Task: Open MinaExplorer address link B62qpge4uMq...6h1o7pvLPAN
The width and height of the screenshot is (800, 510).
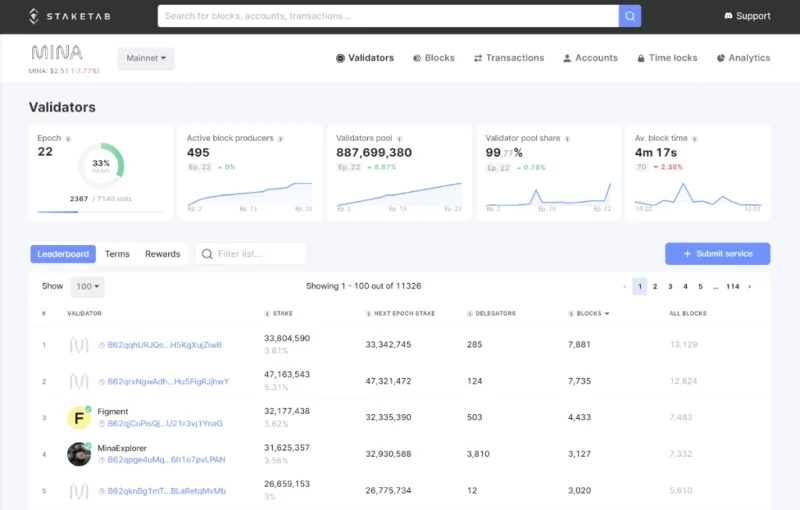Action: 166,460
